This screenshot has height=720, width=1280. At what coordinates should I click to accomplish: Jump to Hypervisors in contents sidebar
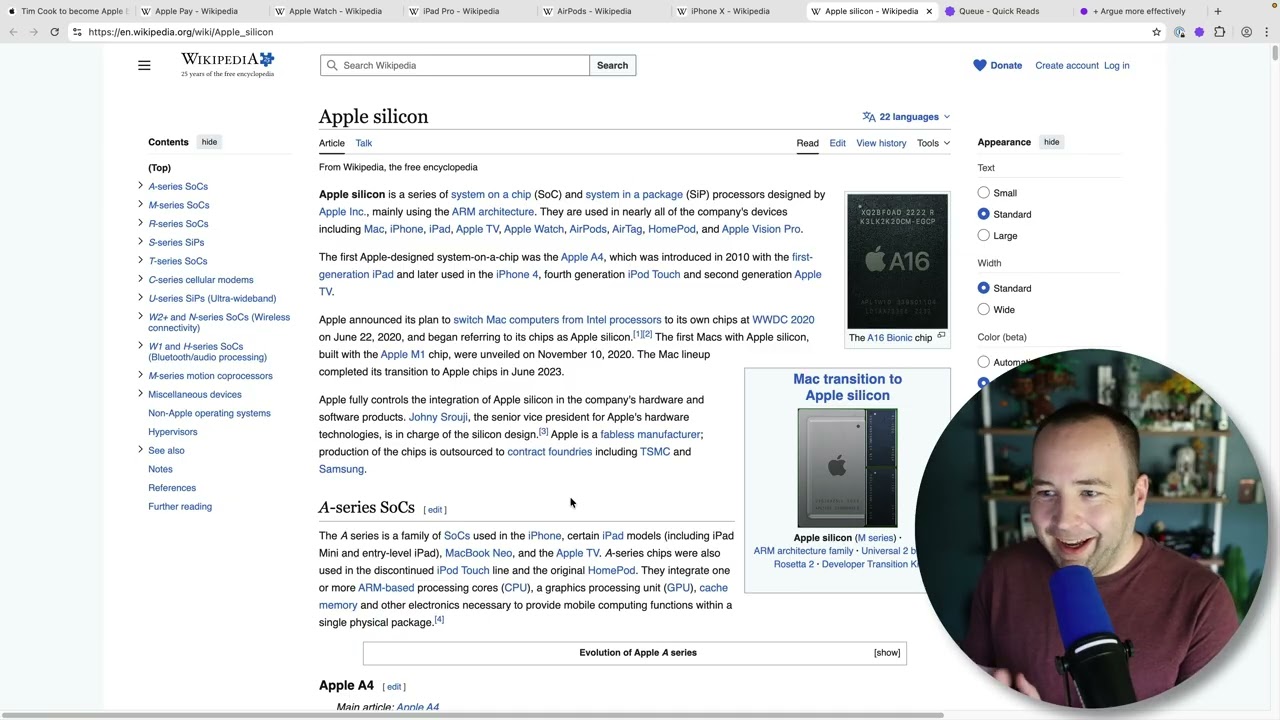pos(173,432)
